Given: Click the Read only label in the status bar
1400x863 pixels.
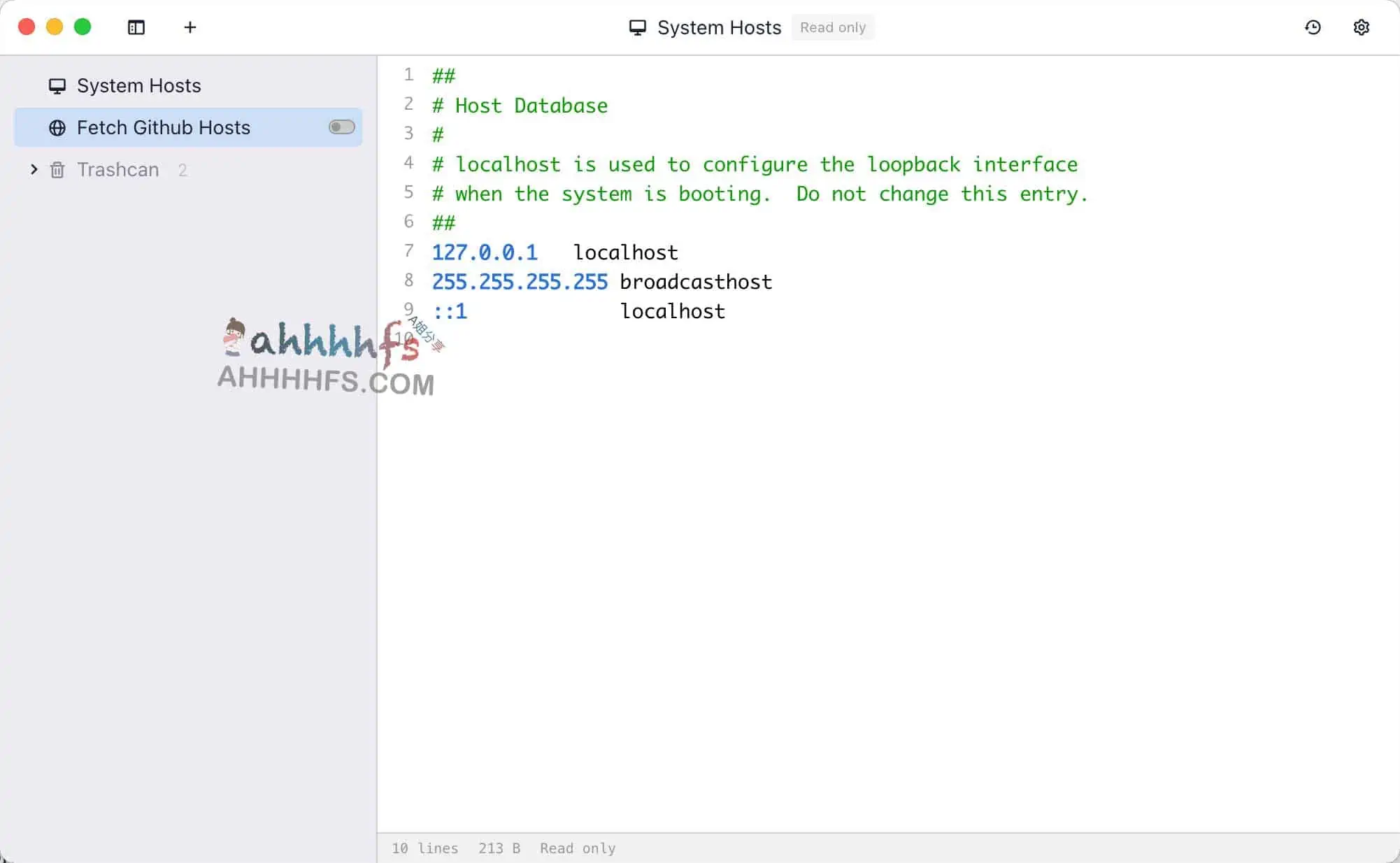Looking at the screenshot, I should pyautogui.click(x=577, y=848).
